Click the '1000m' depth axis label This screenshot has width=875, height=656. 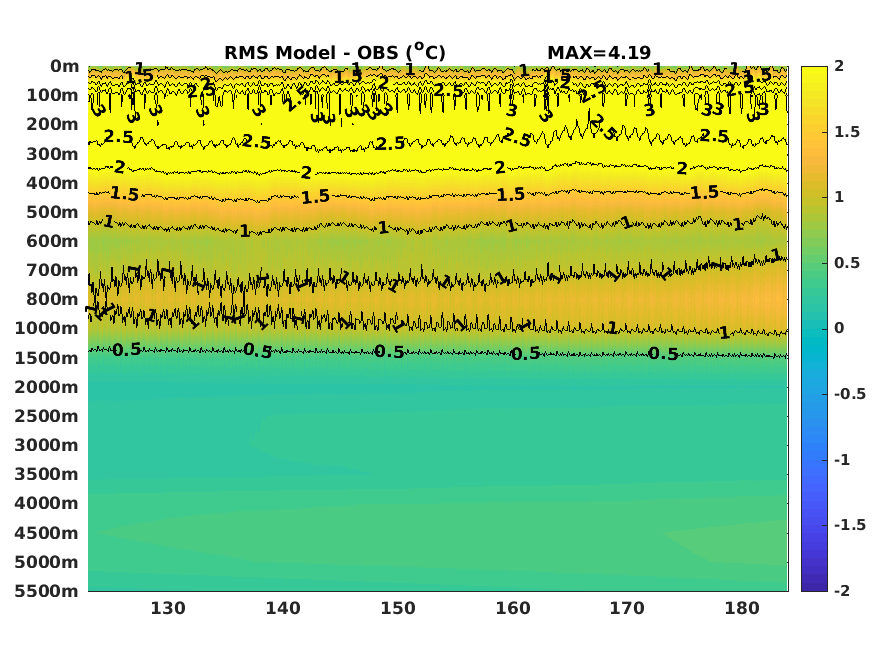tap(47, 328)
